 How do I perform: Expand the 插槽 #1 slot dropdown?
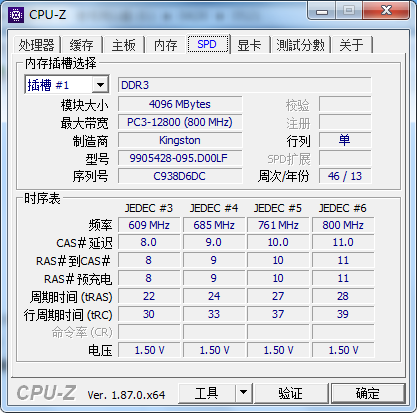tap(100, 85)
